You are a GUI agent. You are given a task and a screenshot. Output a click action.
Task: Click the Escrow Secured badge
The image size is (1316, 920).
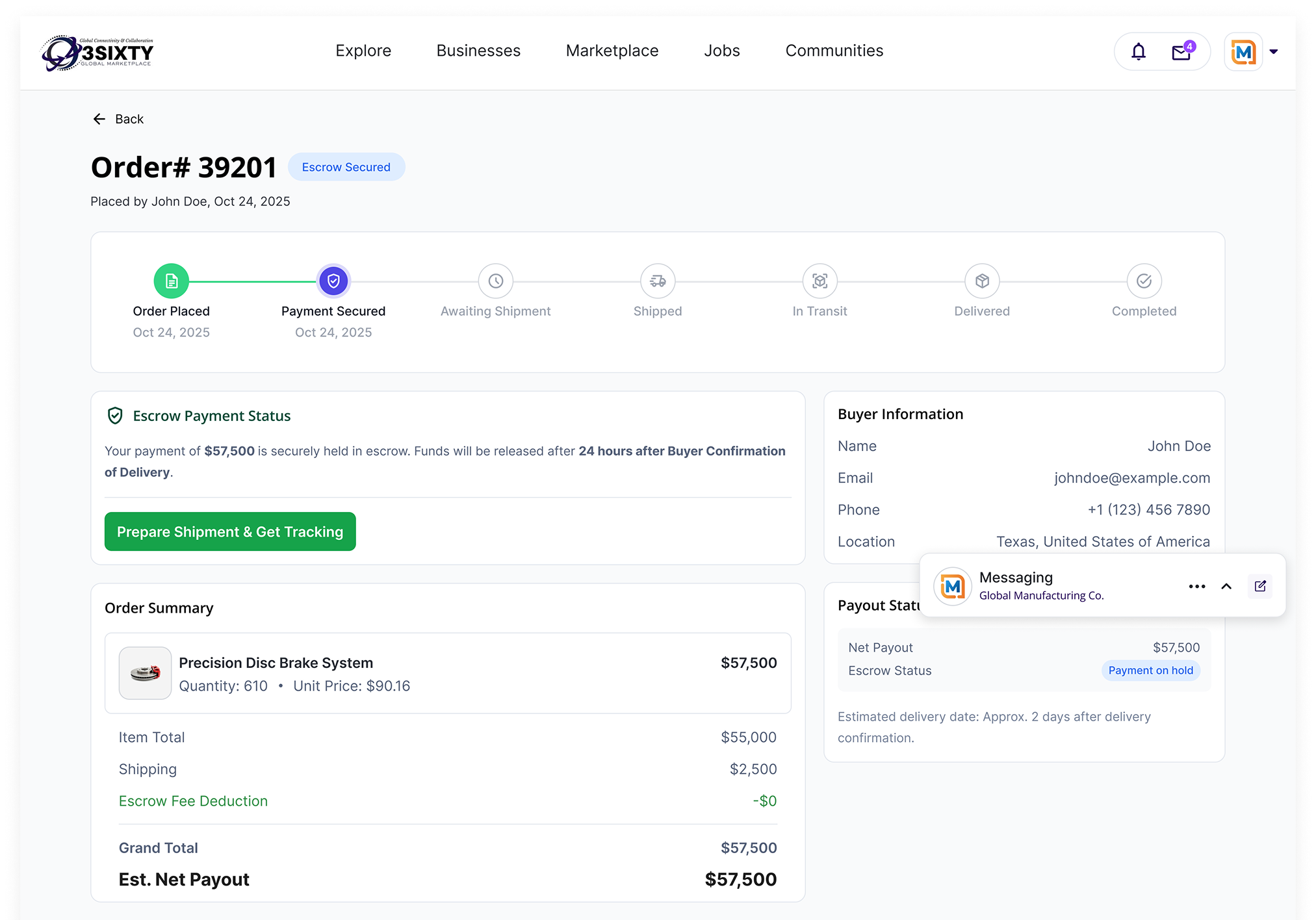click(x=346, y=167)
